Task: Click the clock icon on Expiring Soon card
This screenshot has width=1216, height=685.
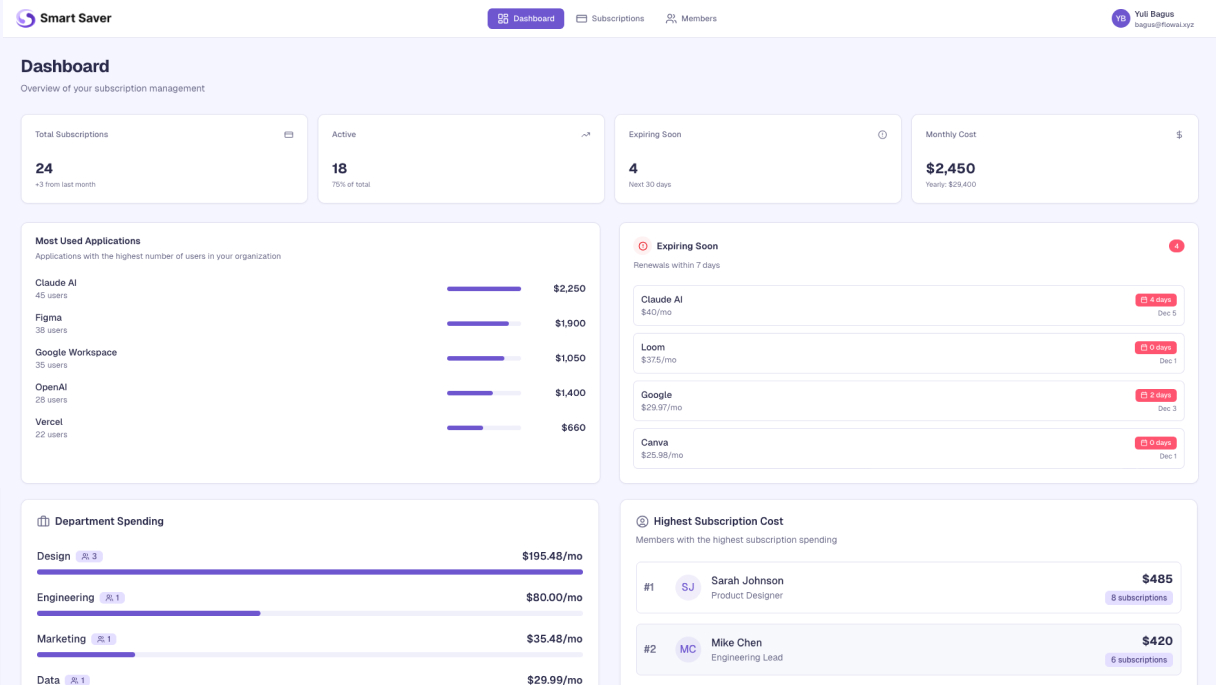Action: (x=882, y=134)
